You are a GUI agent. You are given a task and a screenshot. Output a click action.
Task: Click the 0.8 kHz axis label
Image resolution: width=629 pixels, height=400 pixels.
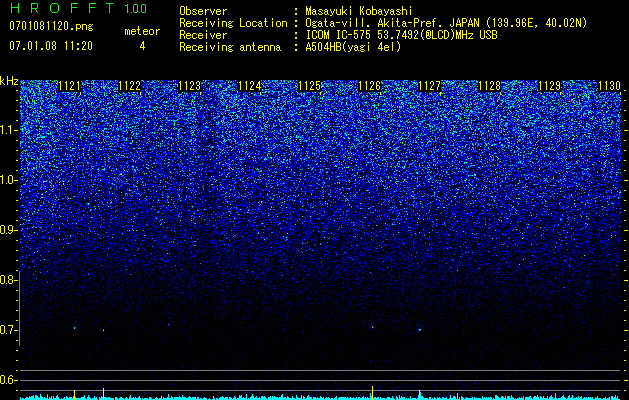[9, 280]
